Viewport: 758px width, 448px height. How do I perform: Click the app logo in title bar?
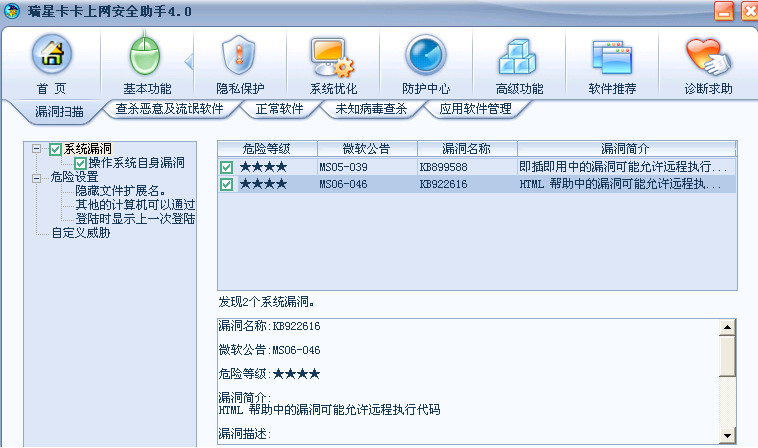pyautogui.click(x=12, y=11)
